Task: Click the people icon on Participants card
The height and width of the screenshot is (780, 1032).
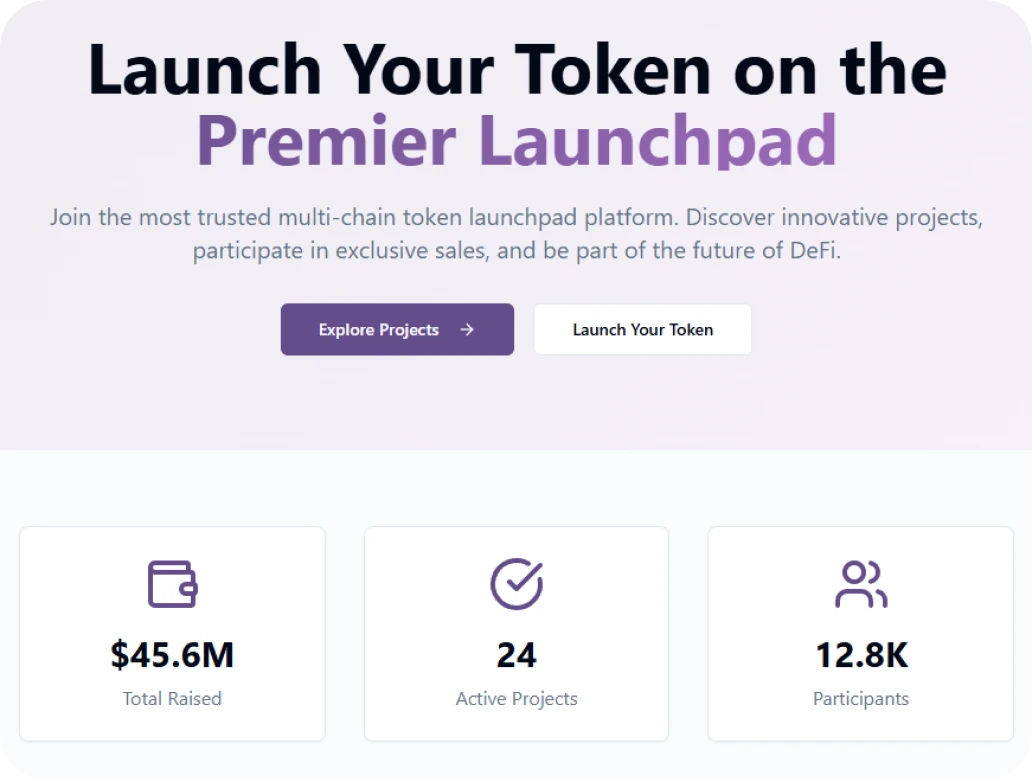Action: coord(860,584)
